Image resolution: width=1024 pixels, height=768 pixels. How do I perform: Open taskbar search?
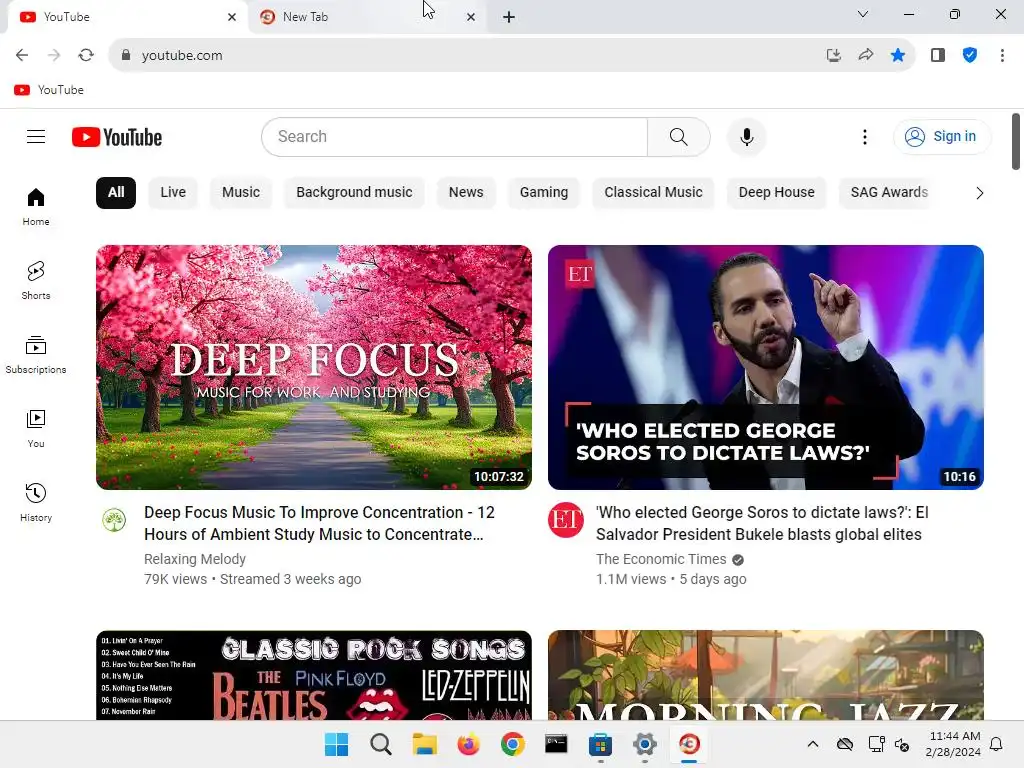click(381, 744)
